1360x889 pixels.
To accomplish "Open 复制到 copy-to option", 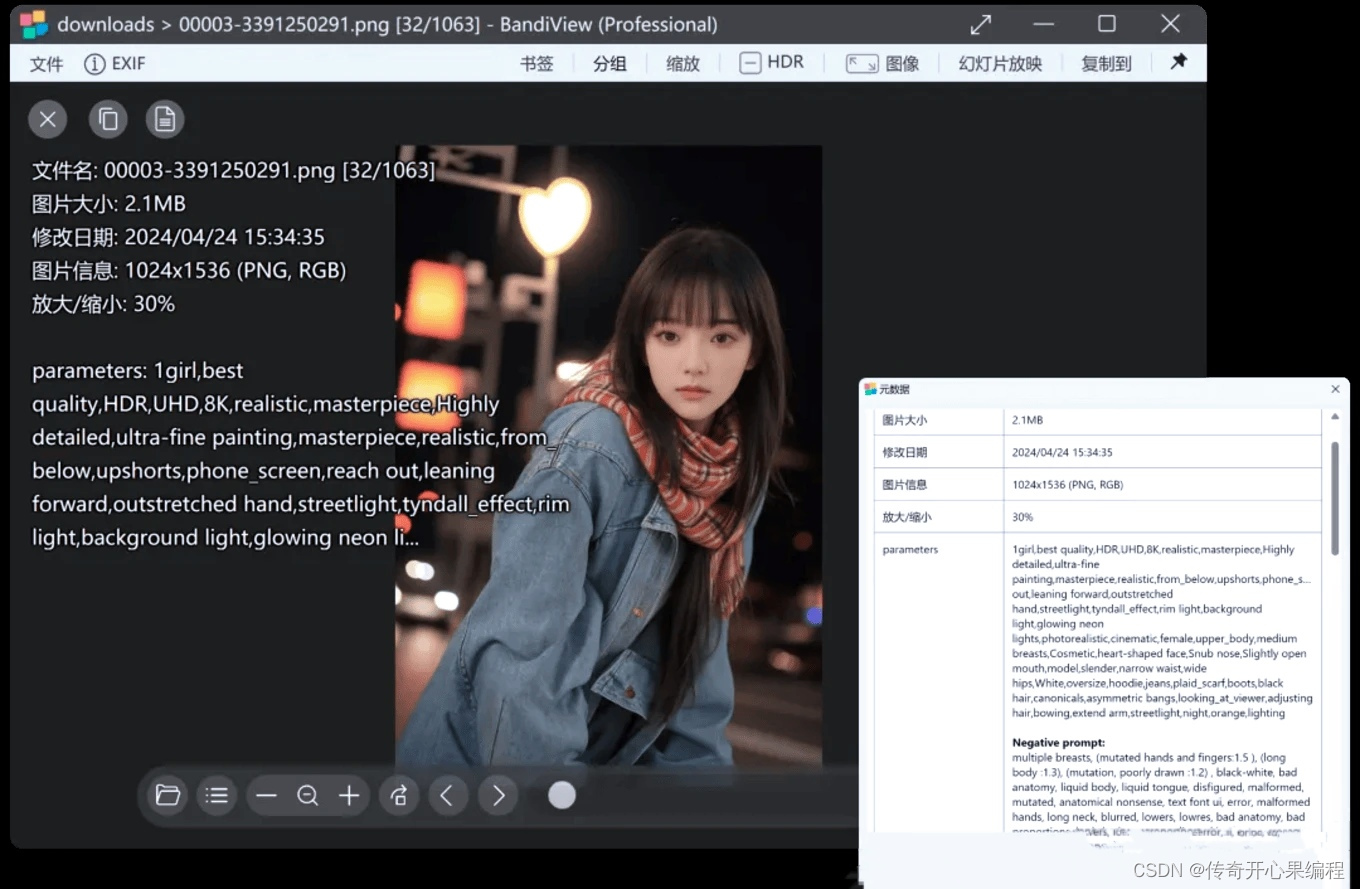I will pos(1106,64).
